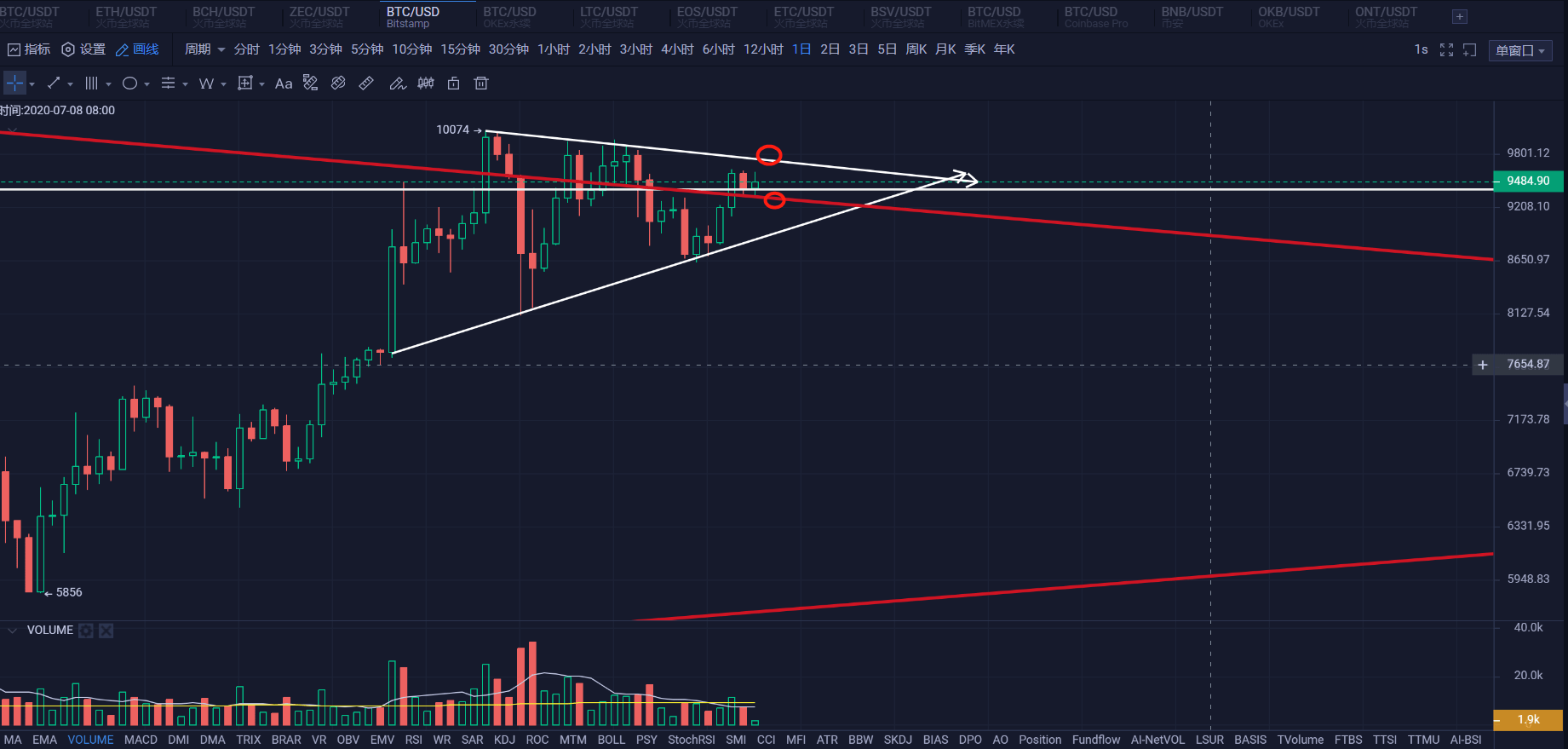Click the green 9484.90 current price tag
The height and width of the screenshot is (749, 1568).
point(1528,181)
